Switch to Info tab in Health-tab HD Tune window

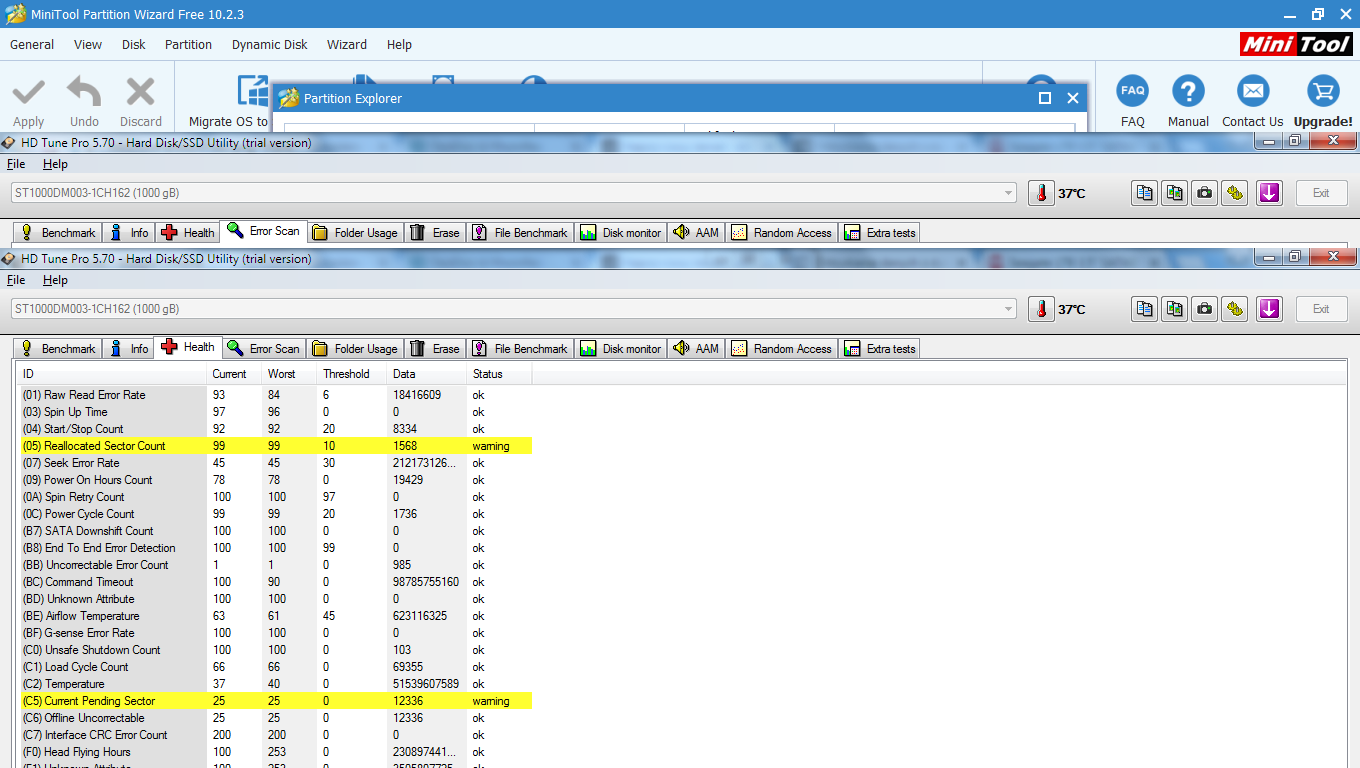point(128,349)
